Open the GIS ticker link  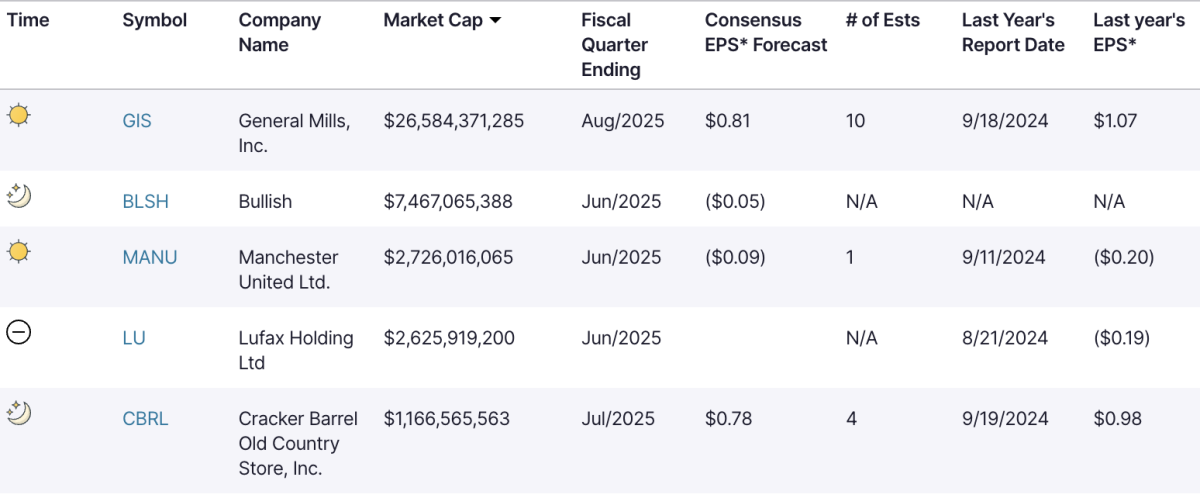pos(137,121)
